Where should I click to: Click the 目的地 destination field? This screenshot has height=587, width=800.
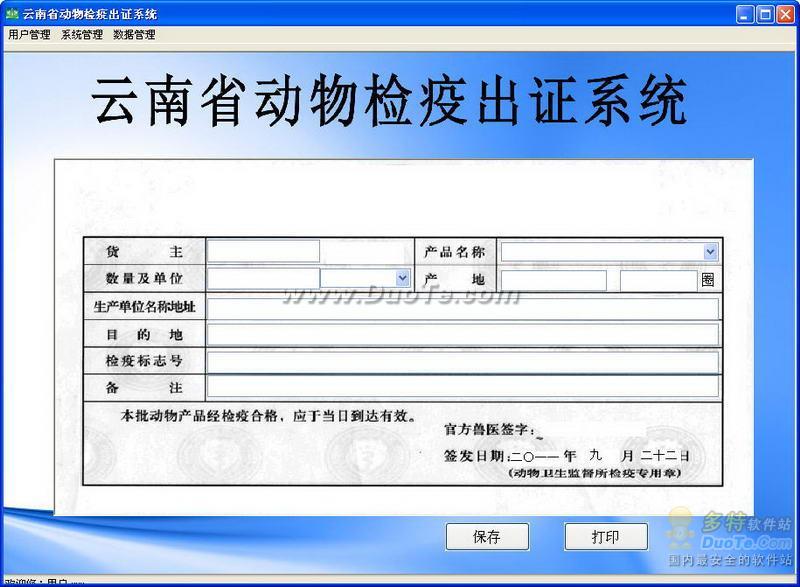[x=462, y=334]
